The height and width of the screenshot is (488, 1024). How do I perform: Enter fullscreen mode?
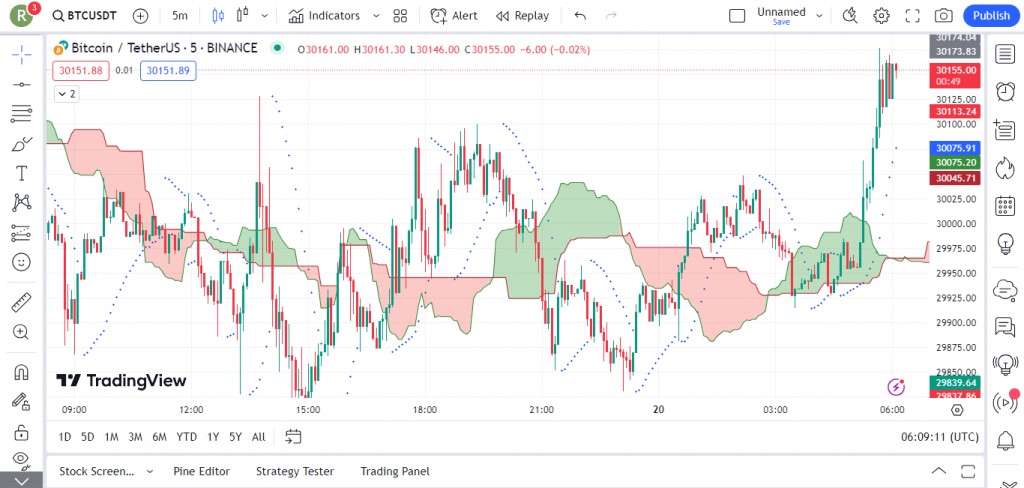912,16
